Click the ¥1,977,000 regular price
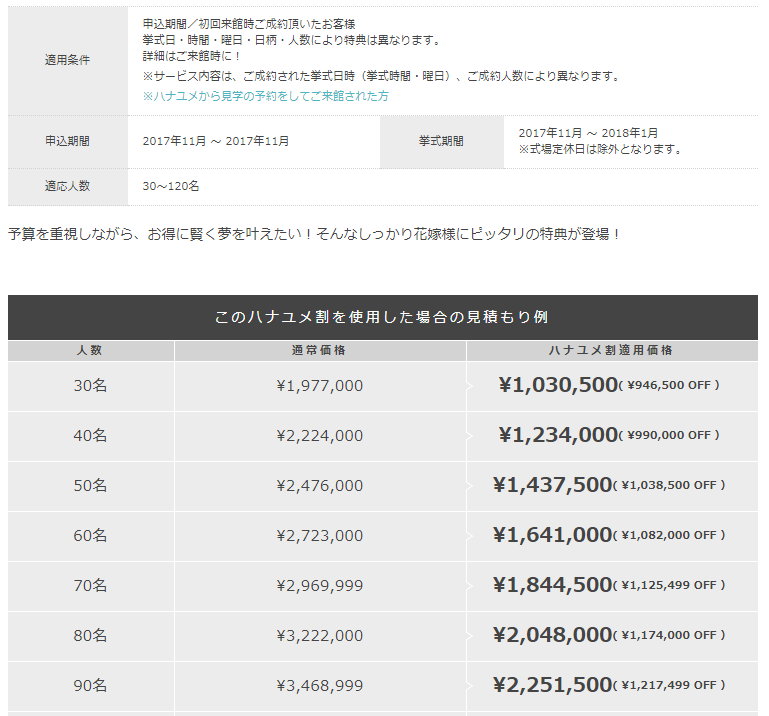Screen dimensions: 769x716 (320, 386)
